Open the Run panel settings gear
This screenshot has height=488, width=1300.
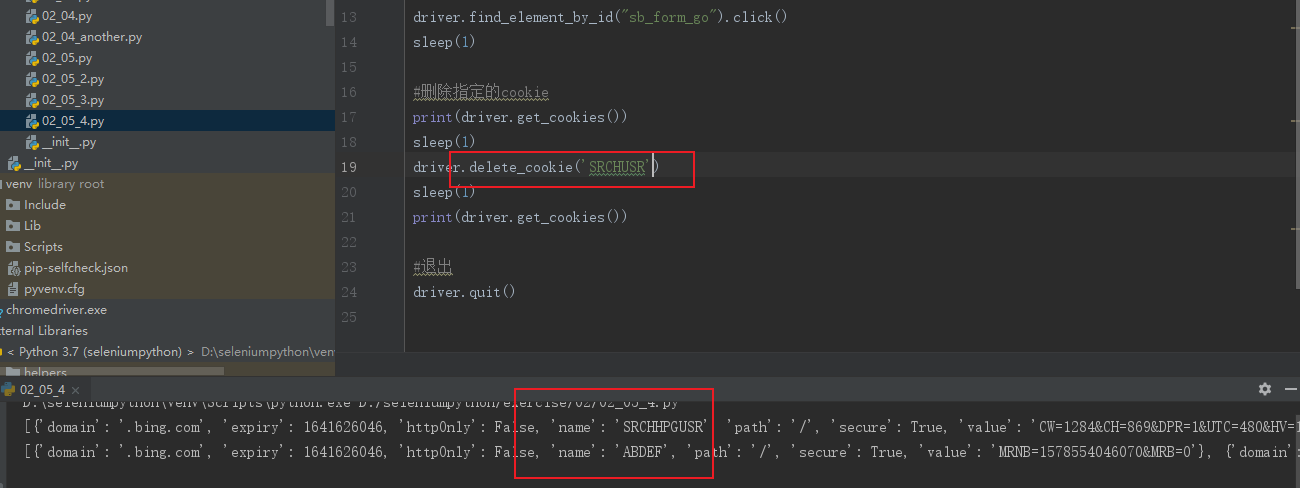point(1264,389)
